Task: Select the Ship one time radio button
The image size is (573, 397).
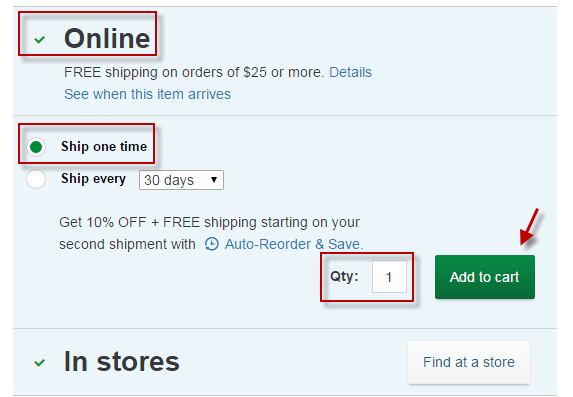Action: pyautogui.click(x=36, y=147)
